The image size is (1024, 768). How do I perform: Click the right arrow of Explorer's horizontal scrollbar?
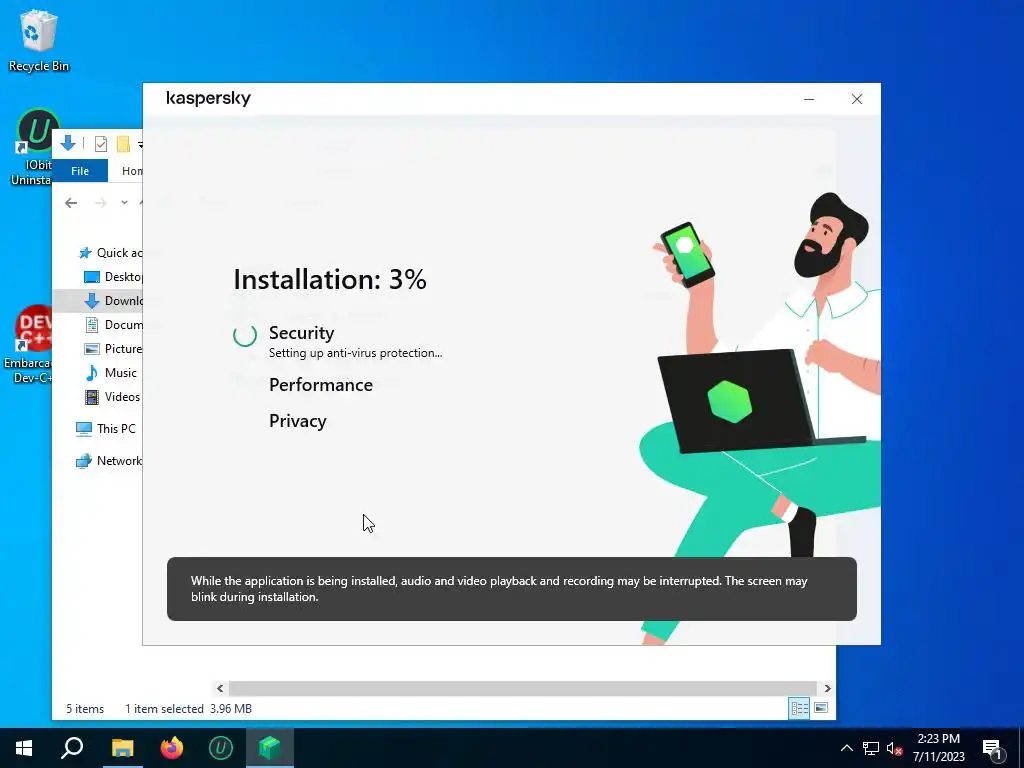[x=827, y=688]
